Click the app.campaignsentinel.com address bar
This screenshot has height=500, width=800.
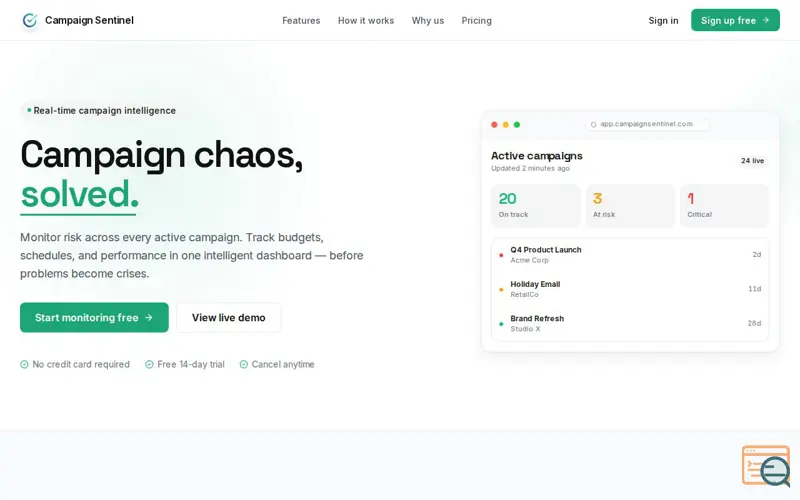tap(647, 124)
